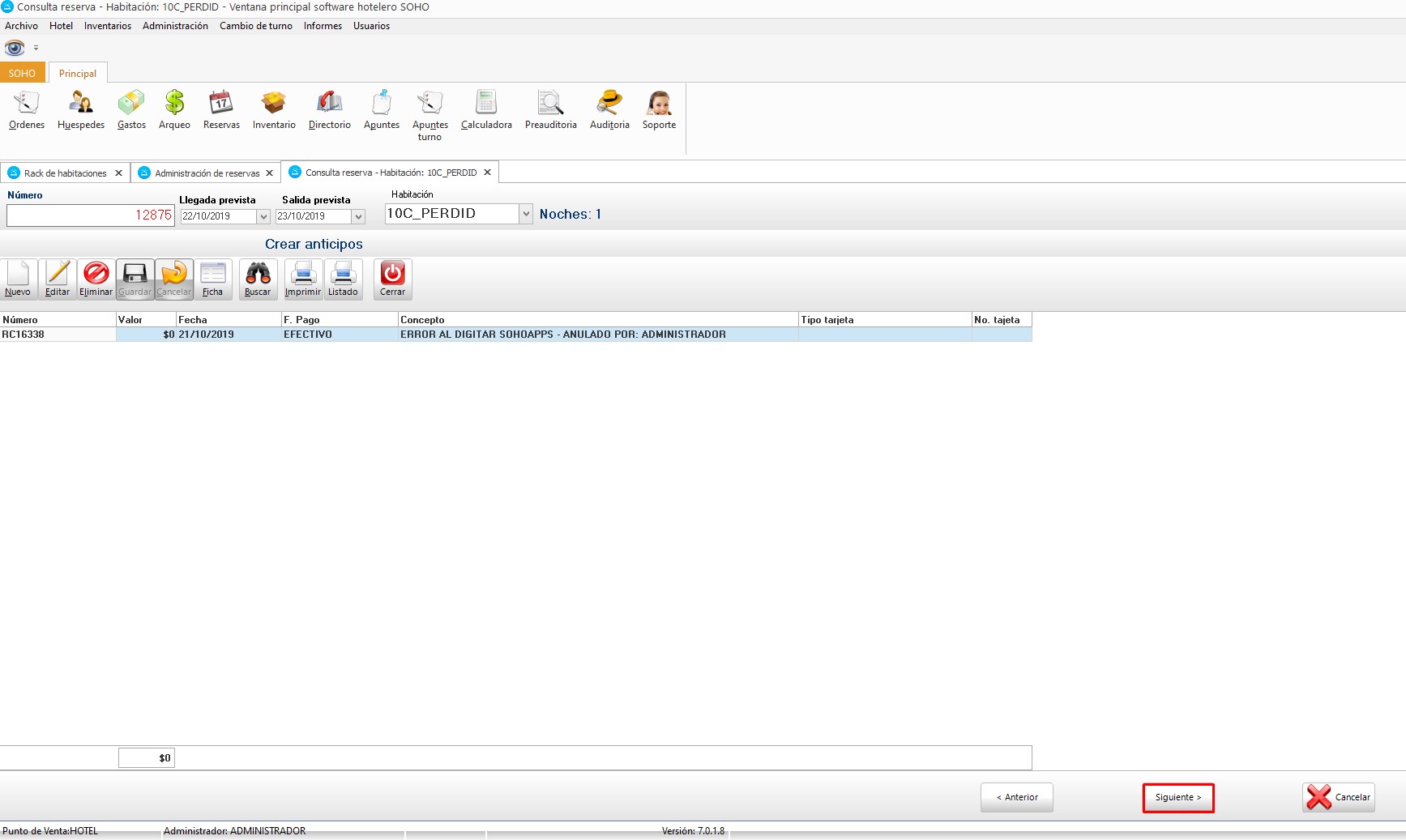
Task: Open the Informes menu
Action: pyautogui.click(x=323, y=26)
